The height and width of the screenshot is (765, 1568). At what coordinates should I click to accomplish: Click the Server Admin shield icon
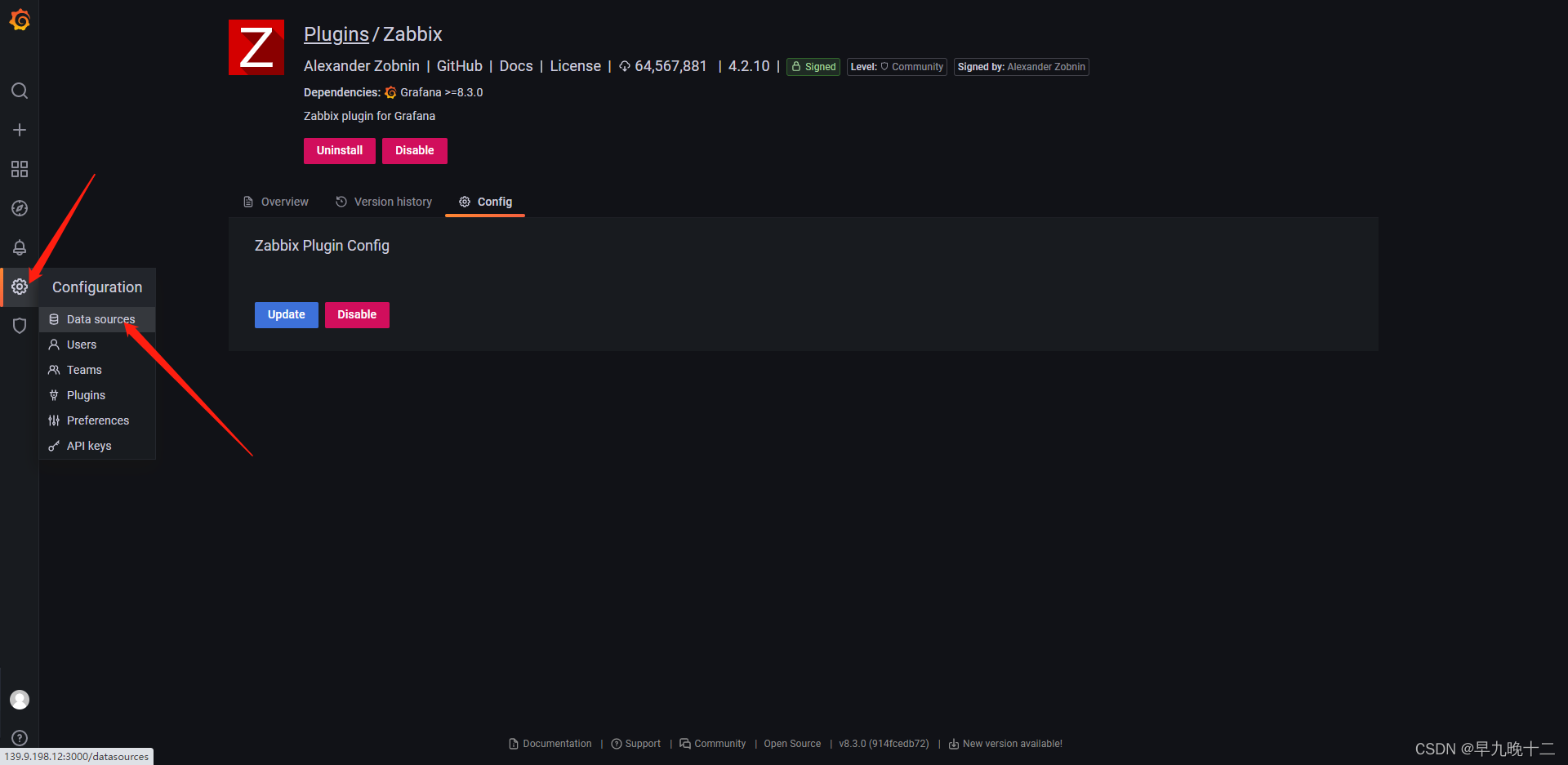[x=20, y=326]
